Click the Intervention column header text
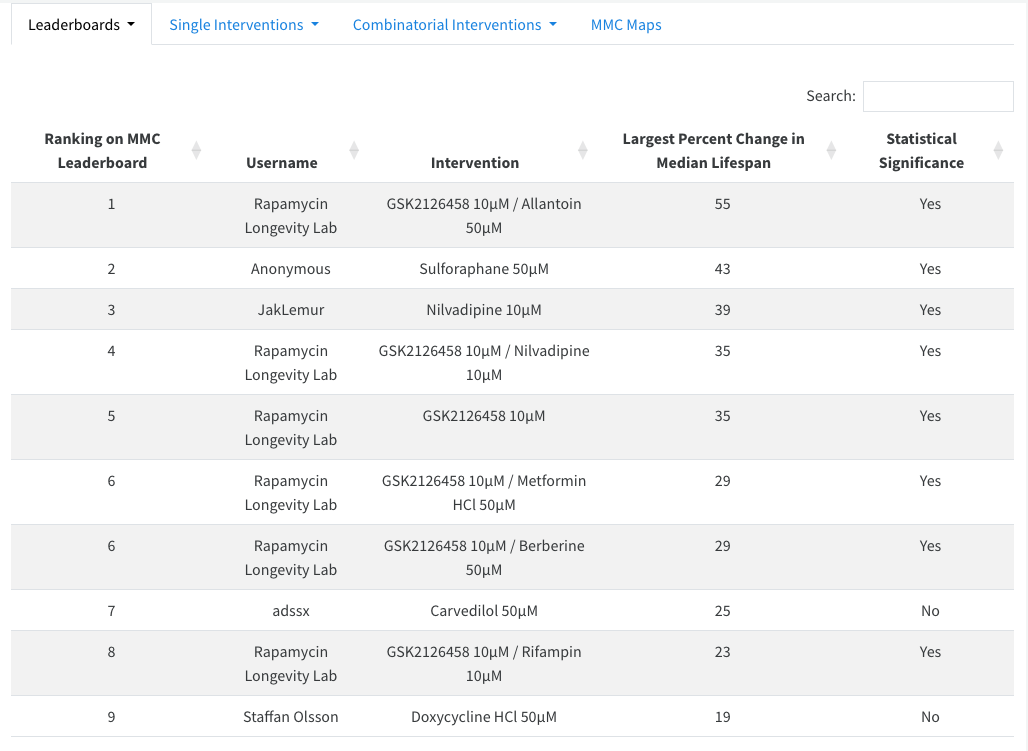 click(475, 163)
